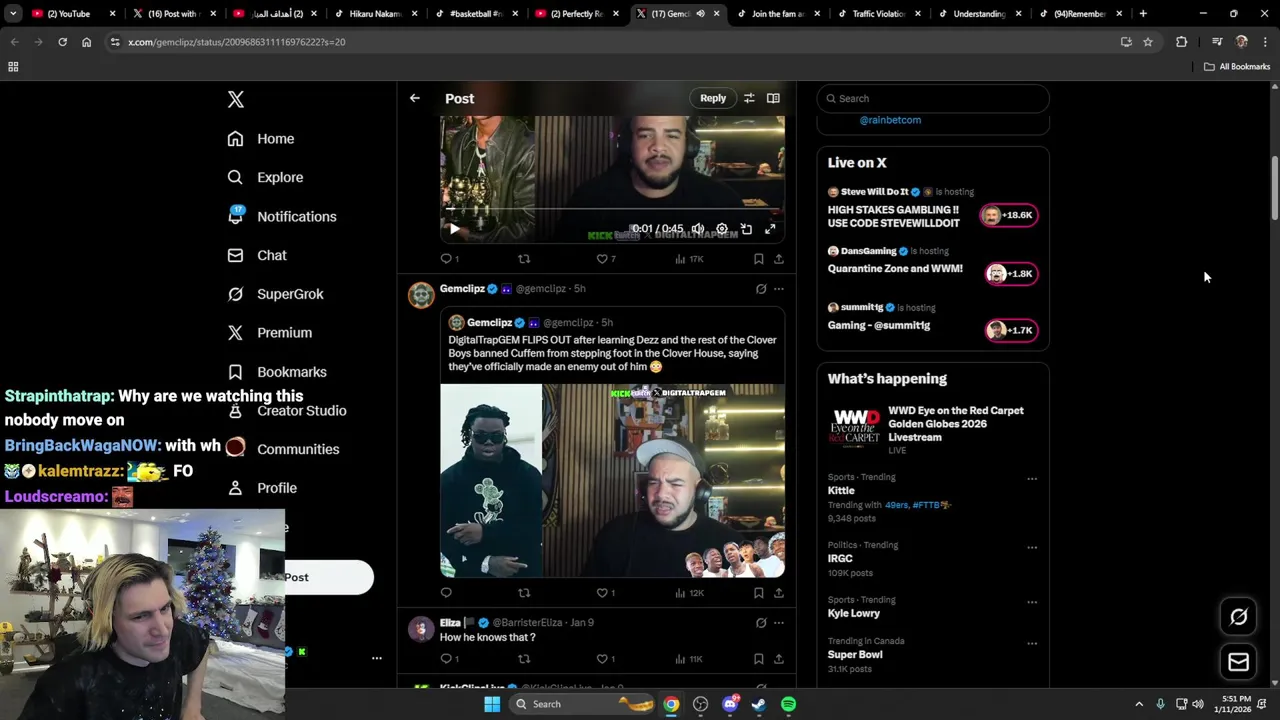Bookmark the top video post
Viewport: 1280px width, 720px height.
759,259
